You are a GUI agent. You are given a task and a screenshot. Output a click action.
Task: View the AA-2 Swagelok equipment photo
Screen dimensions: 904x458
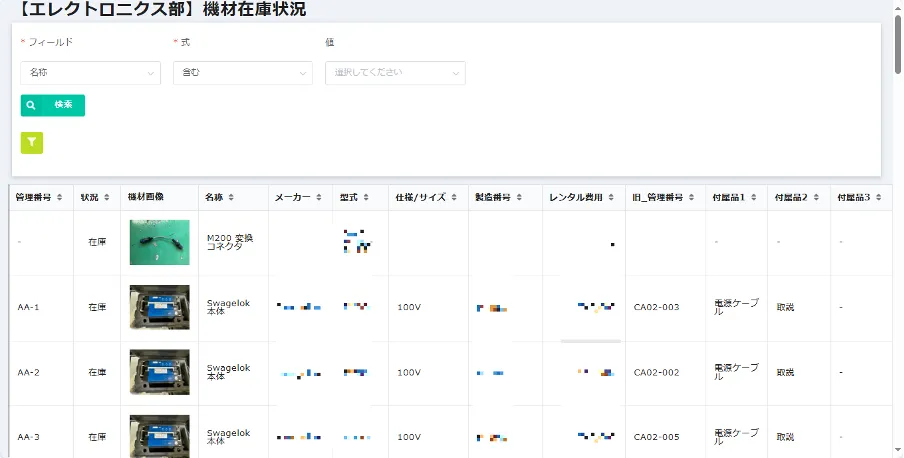[159, 372]
